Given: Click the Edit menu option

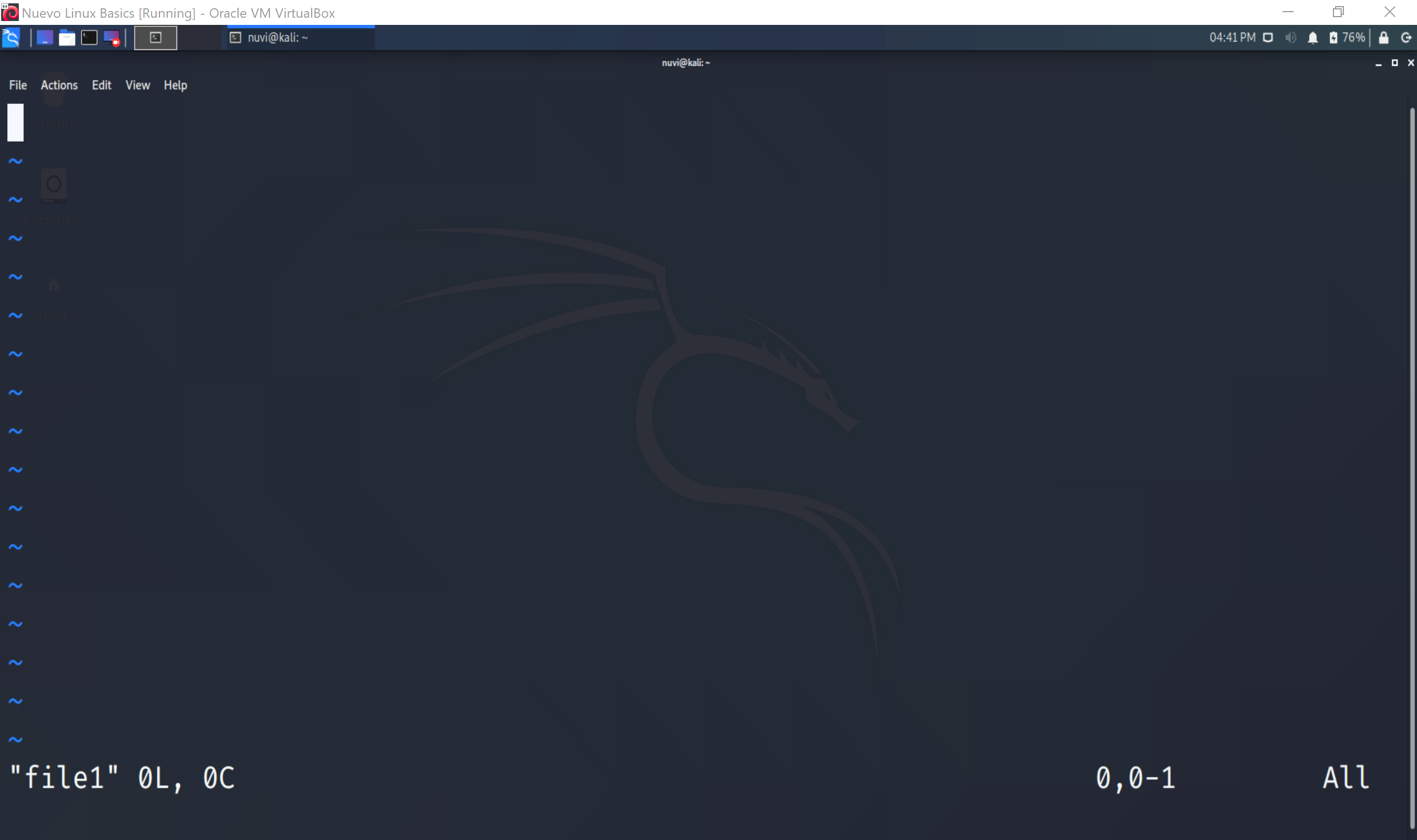Looking at the screenshot, I should coord(102,84).
